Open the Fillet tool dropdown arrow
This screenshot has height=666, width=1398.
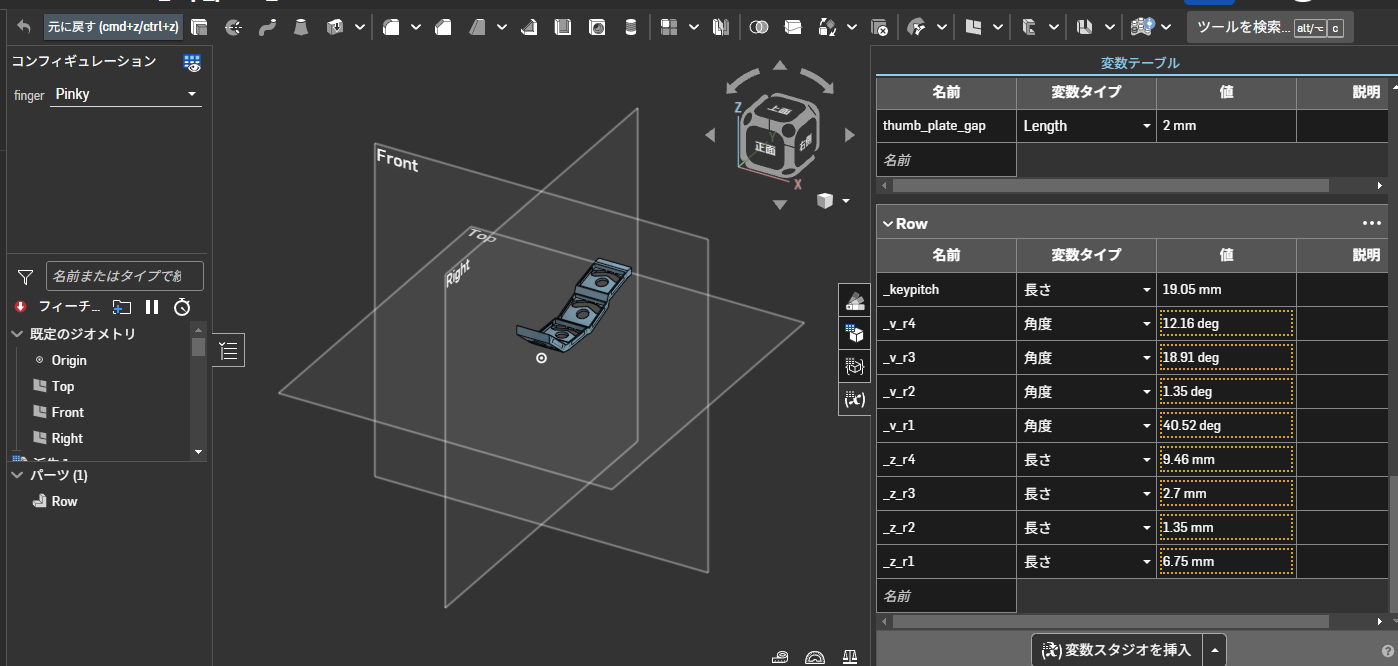[x=415, y=27]
